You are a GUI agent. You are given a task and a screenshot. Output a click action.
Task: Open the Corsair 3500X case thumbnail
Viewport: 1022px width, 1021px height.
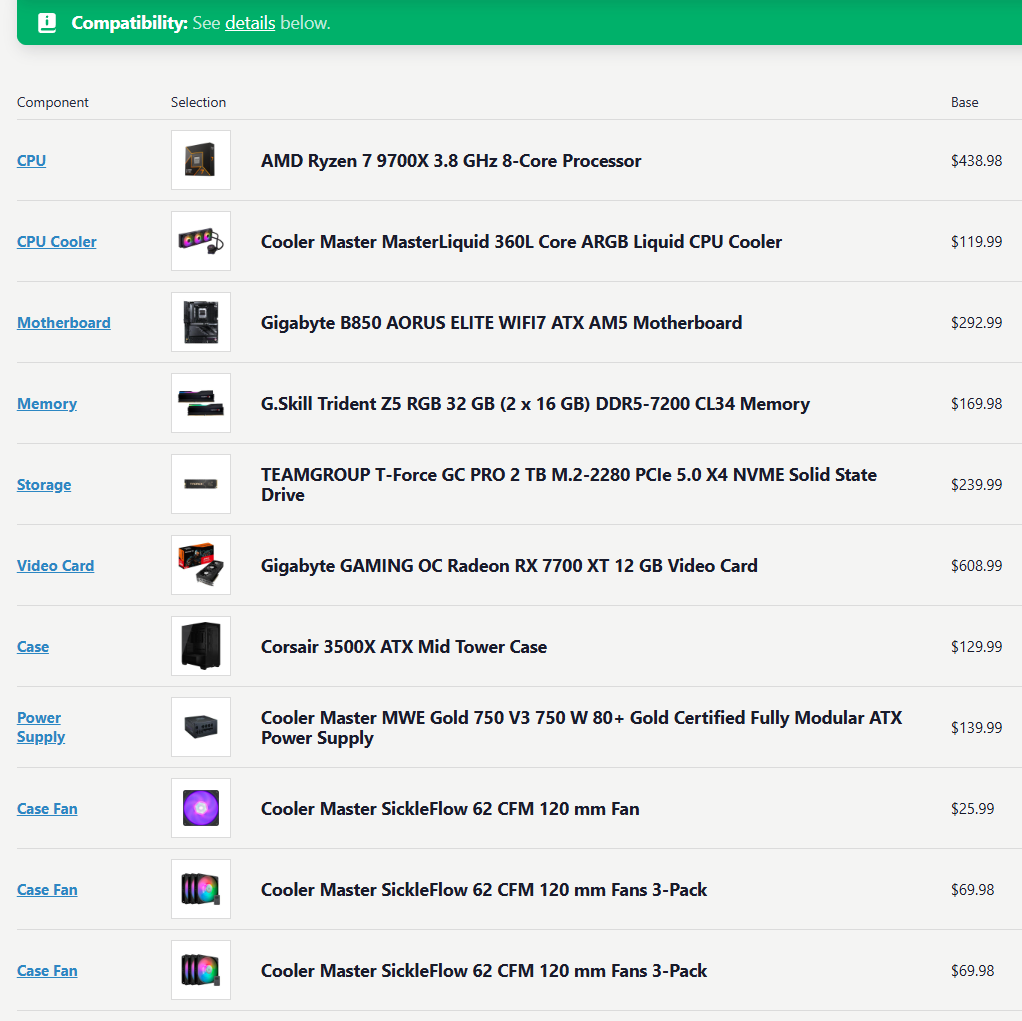(x=201, y=646)
